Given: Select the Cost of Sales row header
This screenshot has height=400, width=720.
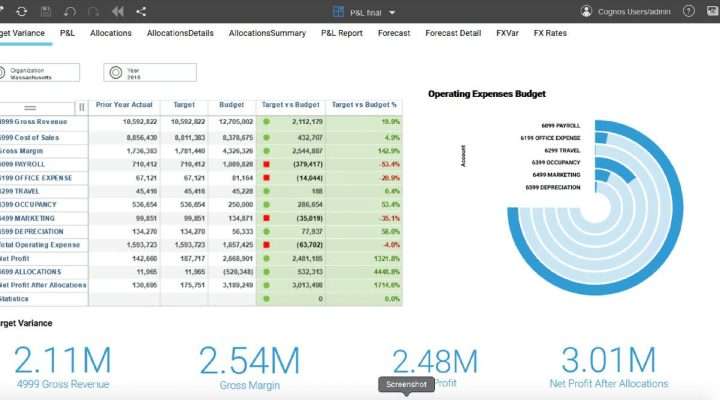Looking at the screenshot, I should tap(44, 138).
